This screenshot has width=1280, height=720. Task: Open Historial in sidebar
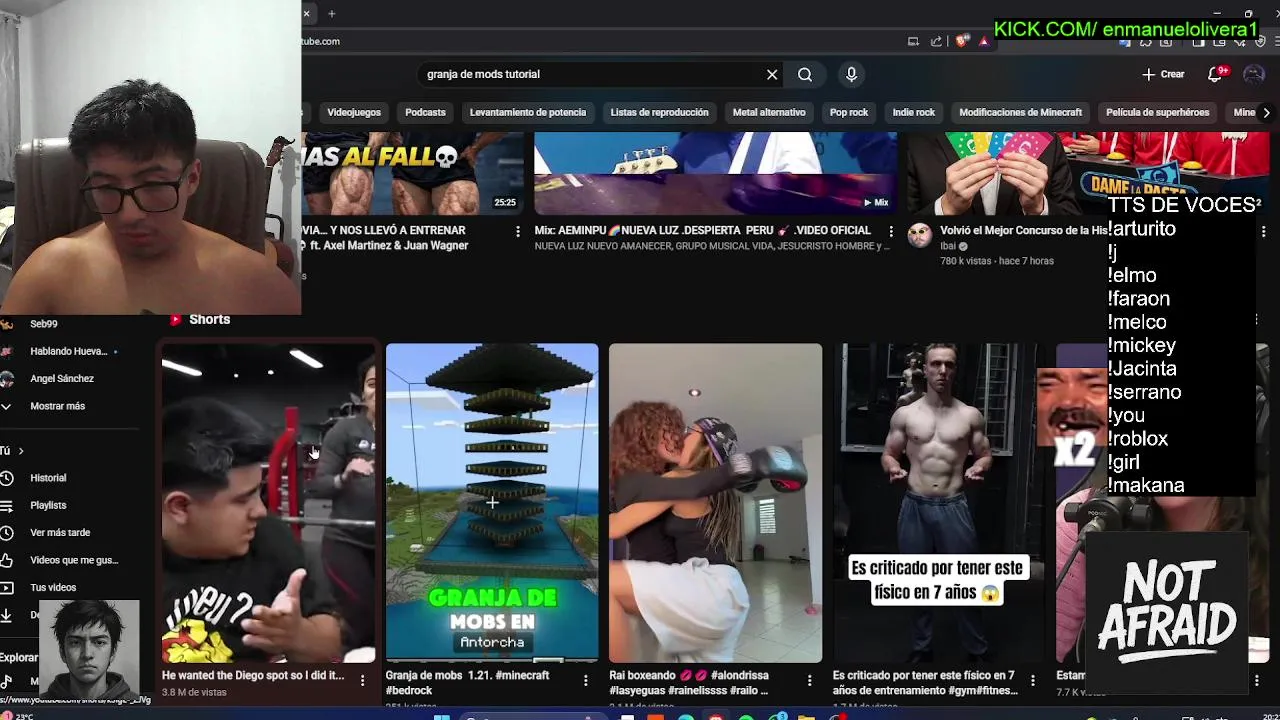coord(47,478)
